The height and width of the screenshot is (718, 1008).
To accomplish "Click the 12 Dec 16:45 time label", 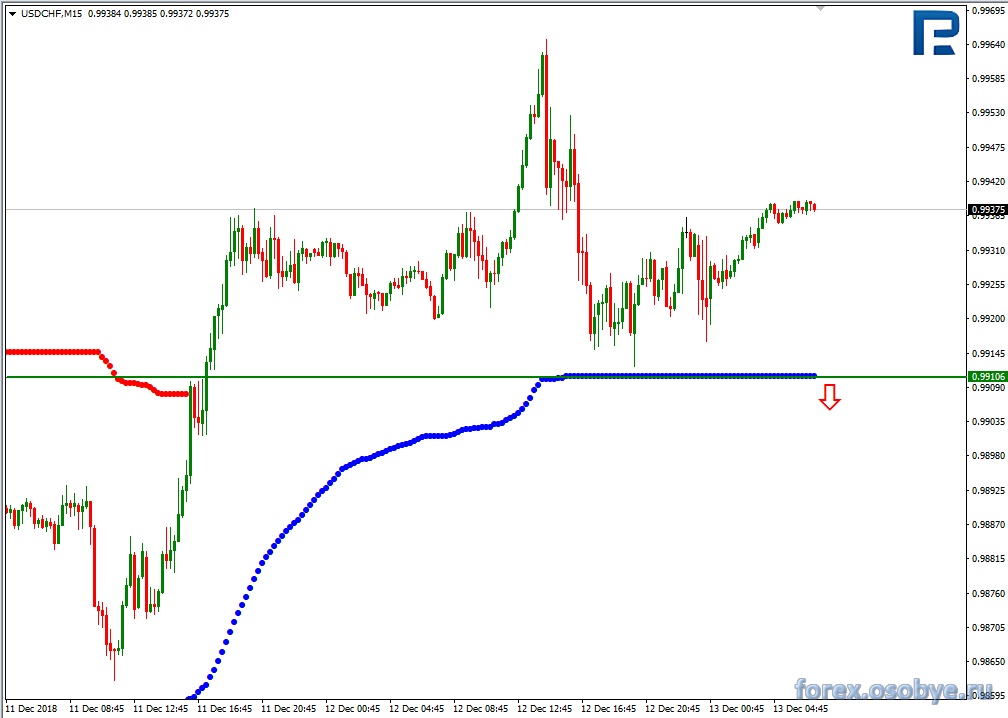I will 609,709.
